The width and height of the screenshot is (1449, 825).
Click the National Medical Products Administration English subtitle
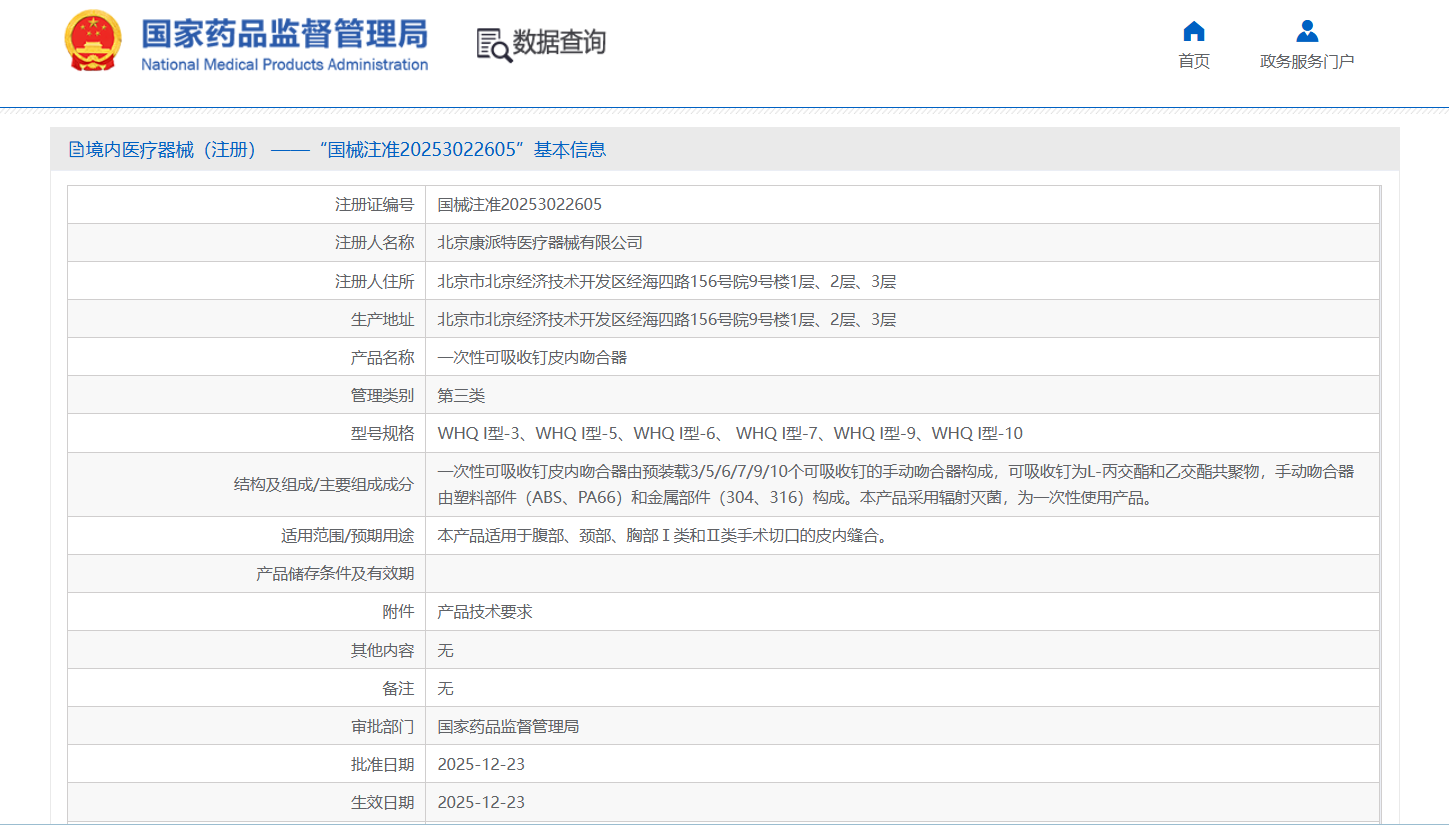click(284, 65)
